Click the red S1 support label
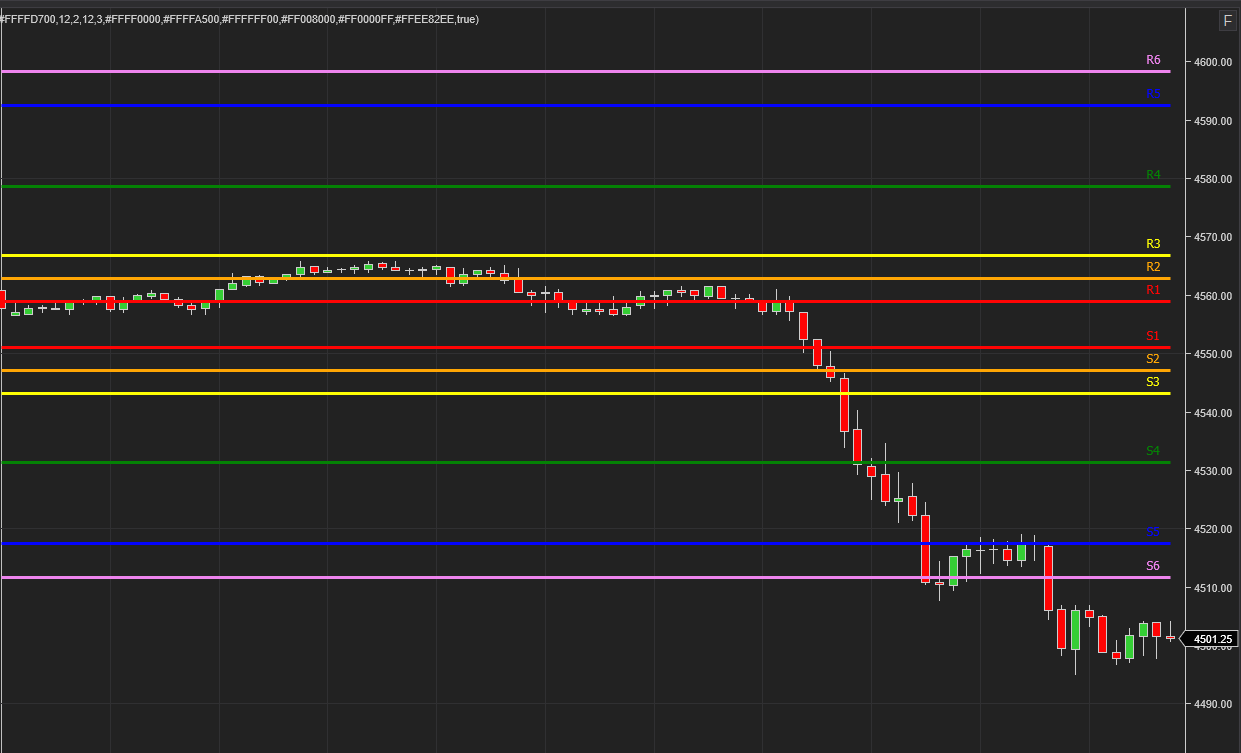This screenshot has height=753, width=1241. [x=1153, y=336]
